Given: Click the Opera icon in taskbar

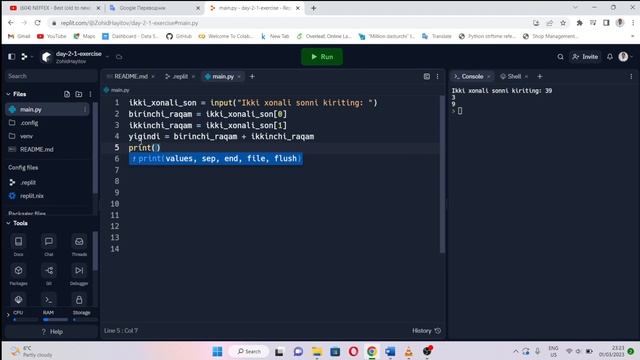Looking at the screenshot, I should (353, 351).
